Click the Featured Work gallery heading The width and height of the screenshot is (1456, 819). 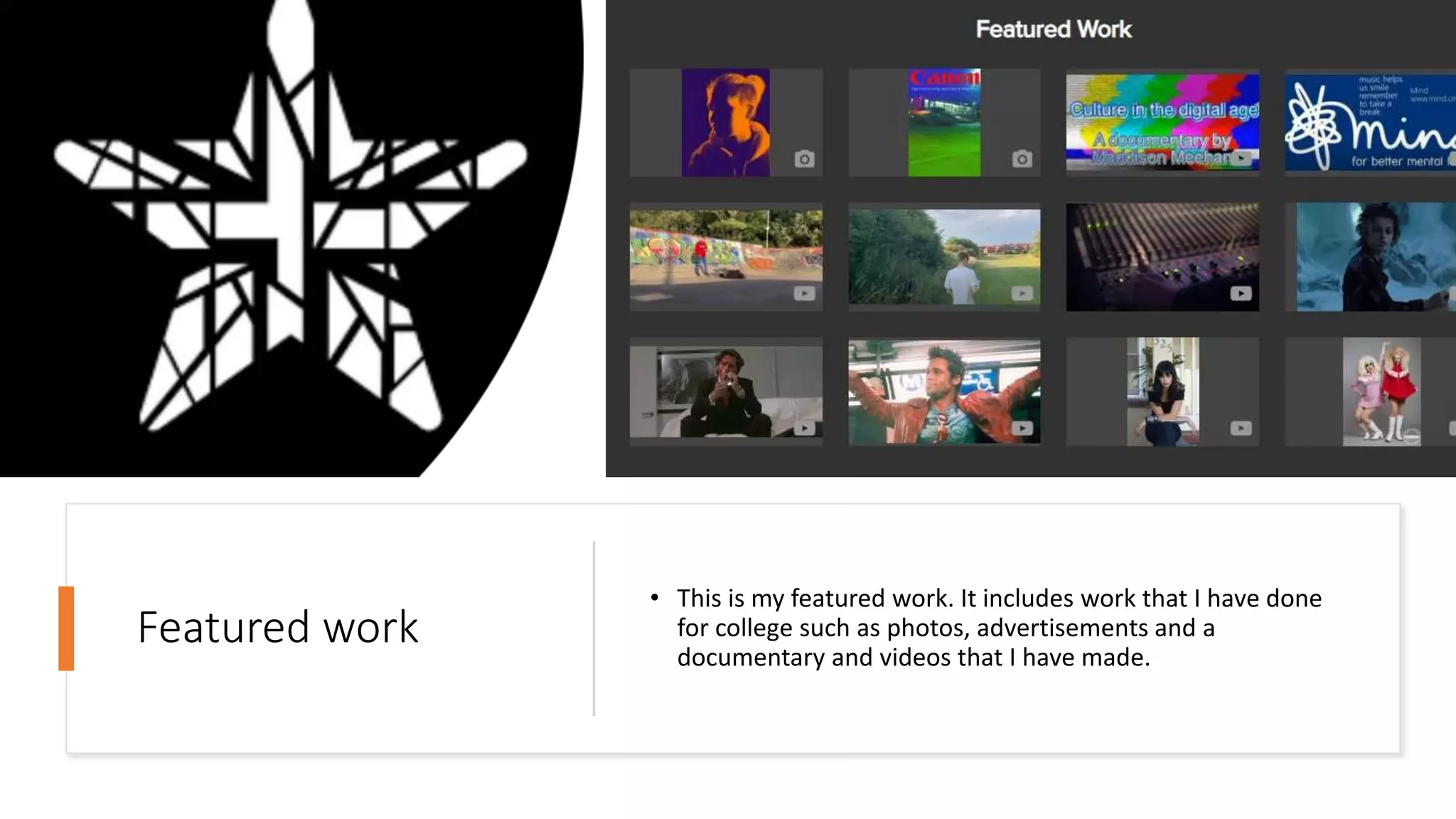click(1053, 29)
